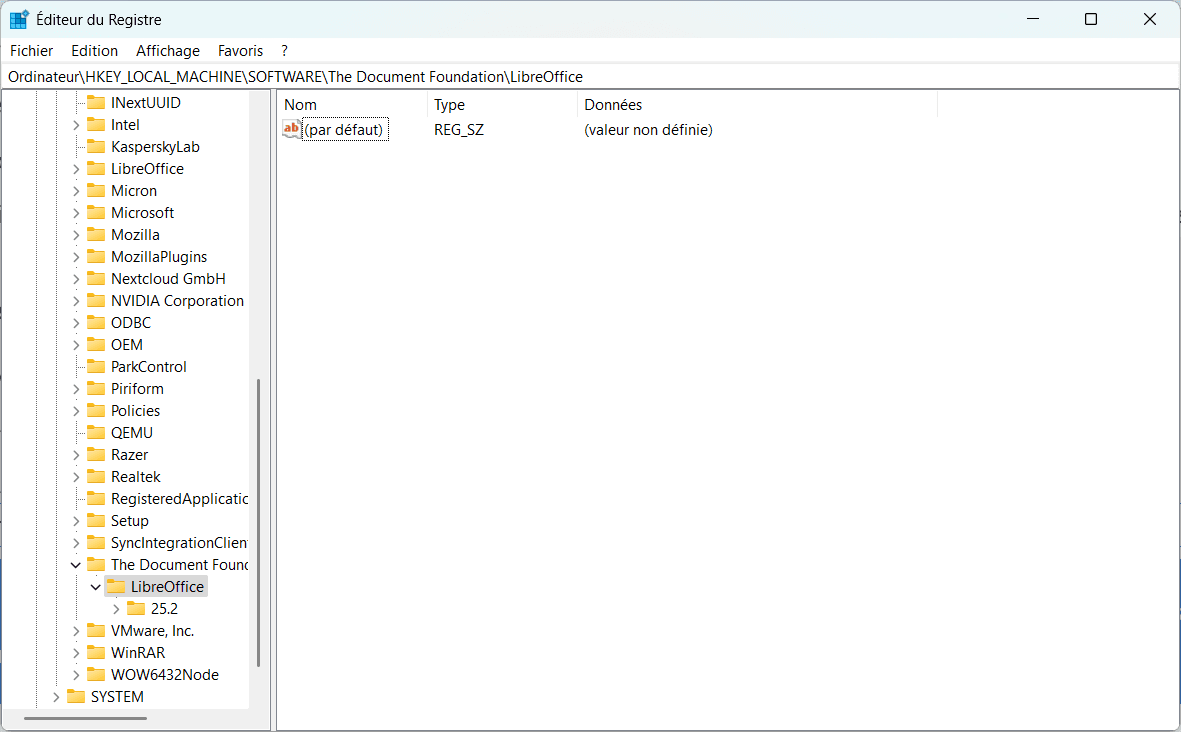Select the QEMU folder icon
Image resolution: width=1181 pixels, height=732 pixels.
(x=96, y=433)
